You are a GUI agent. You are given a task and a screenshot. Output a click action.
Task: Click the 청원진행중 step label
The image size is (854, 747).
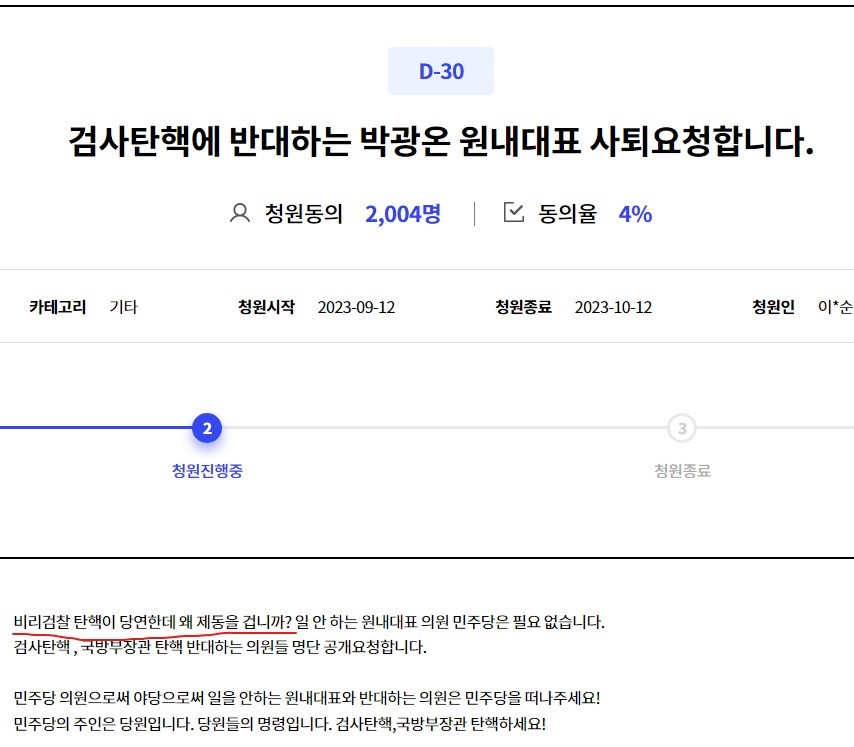coord(207,471)
